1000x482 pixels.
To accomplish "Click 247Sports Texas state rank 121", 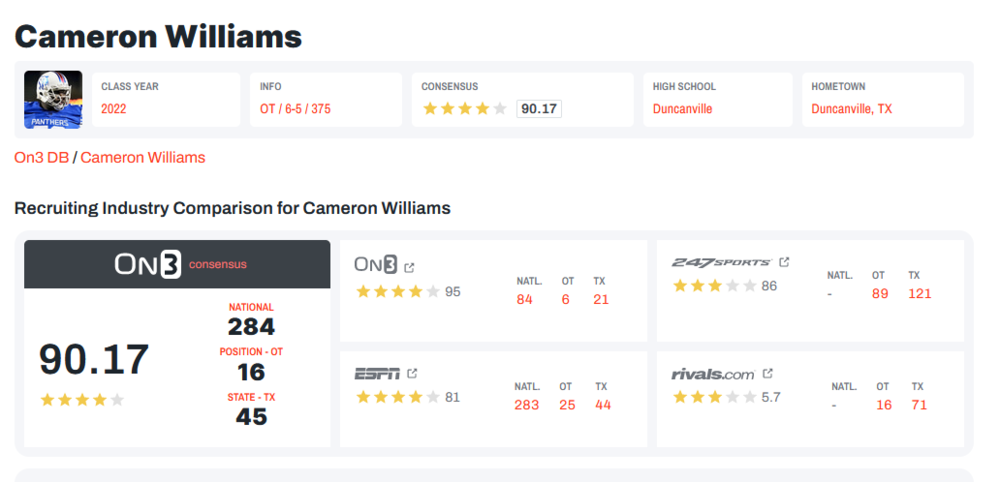I will pyautogui.click(x=920, y=293).
